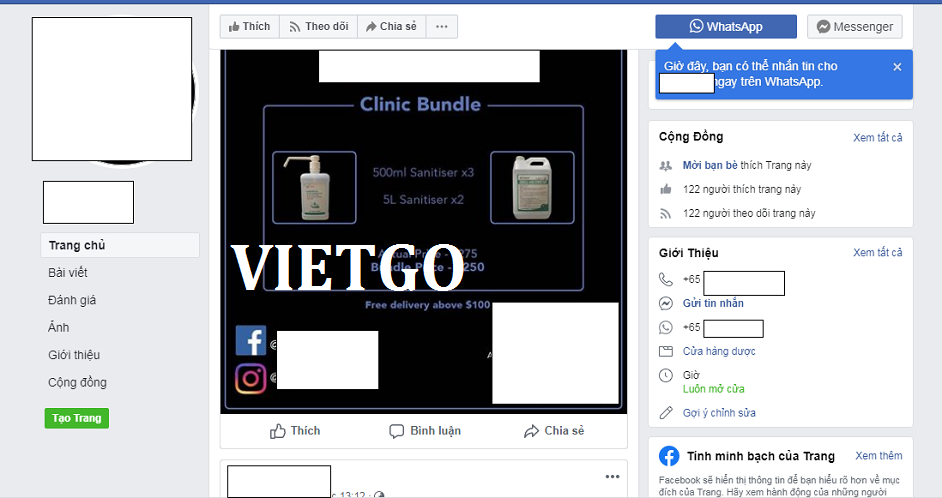
Task: Click the Cộng Đồng section heading
Action: pyautogui.click(x=691, y=137)
